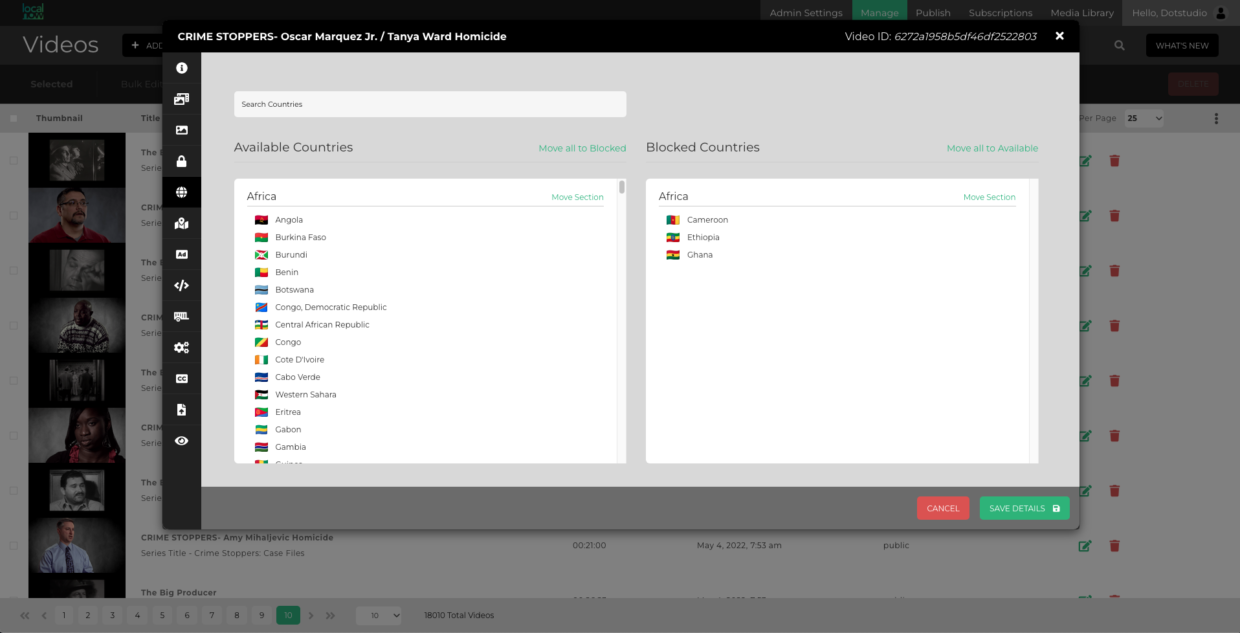Check the Amy Mihaljevic video checkbox
1240x633 pixels.
point(13,545)
